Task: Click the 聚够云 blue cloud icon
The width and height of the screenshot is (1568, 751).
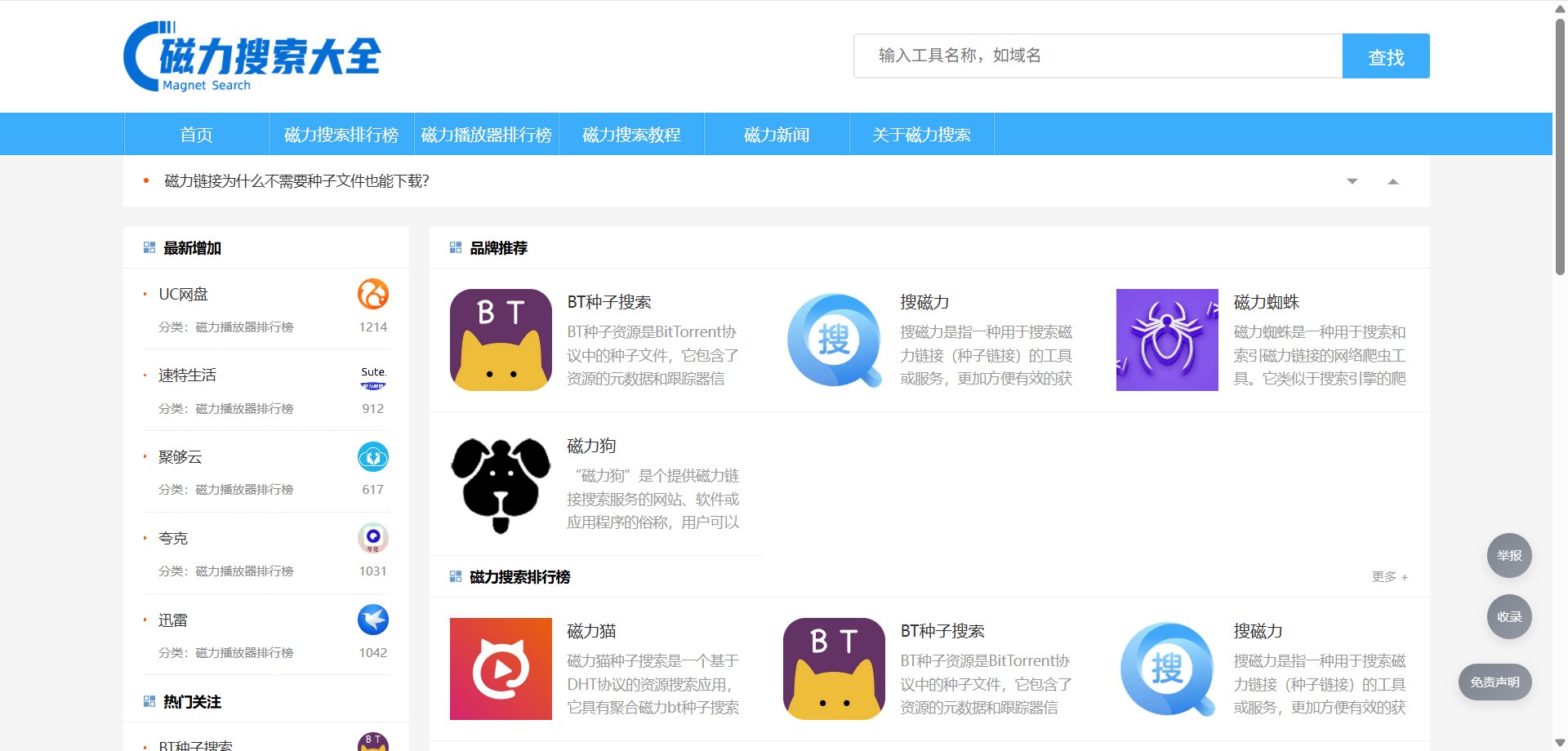Action: click(373, 457)
